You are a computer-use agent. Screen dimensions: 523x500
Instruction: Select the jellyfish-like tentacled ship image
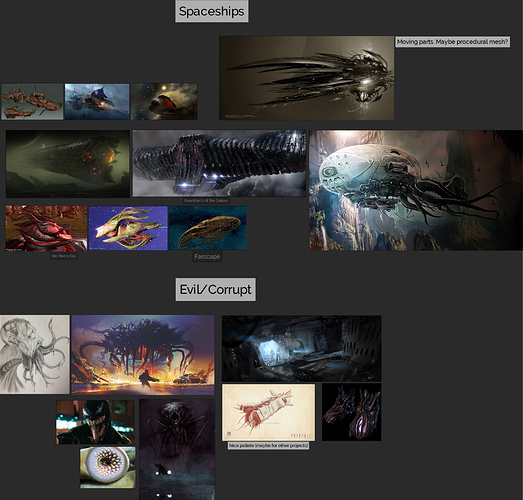(x=416, y=190)
